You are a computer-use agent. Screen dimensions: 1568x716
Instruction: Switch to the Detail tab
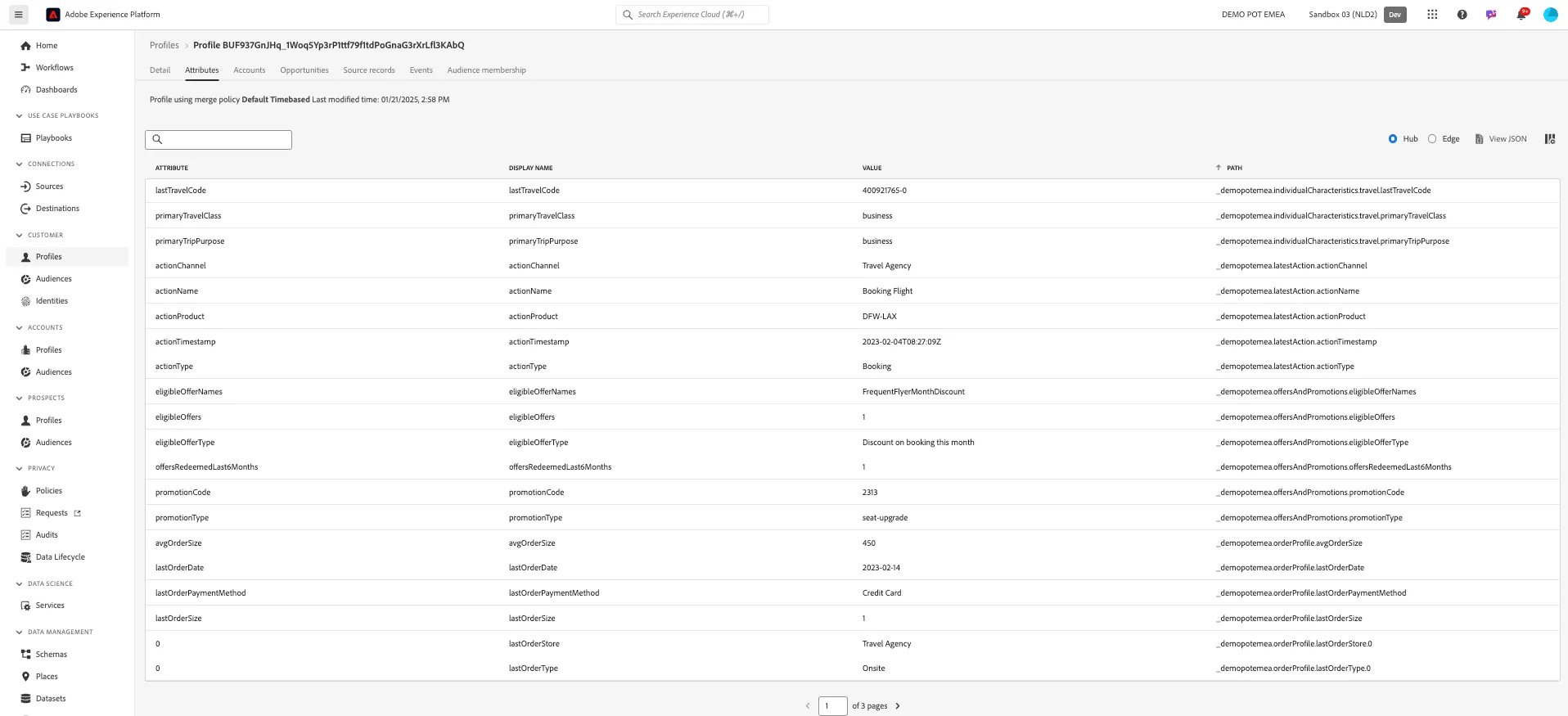[160, 70]
